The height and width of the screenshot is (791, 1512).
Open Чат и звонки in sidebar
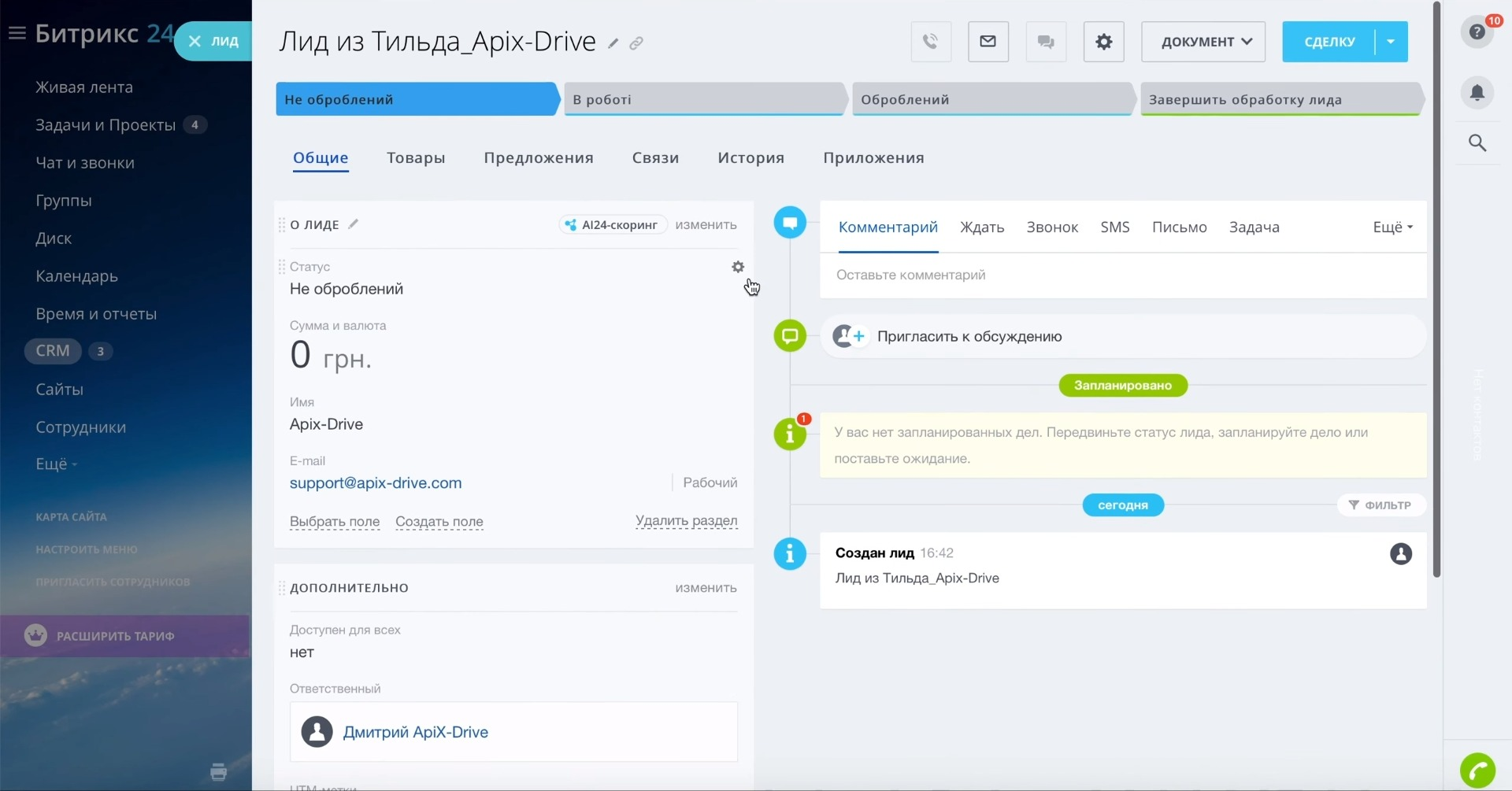85,163
